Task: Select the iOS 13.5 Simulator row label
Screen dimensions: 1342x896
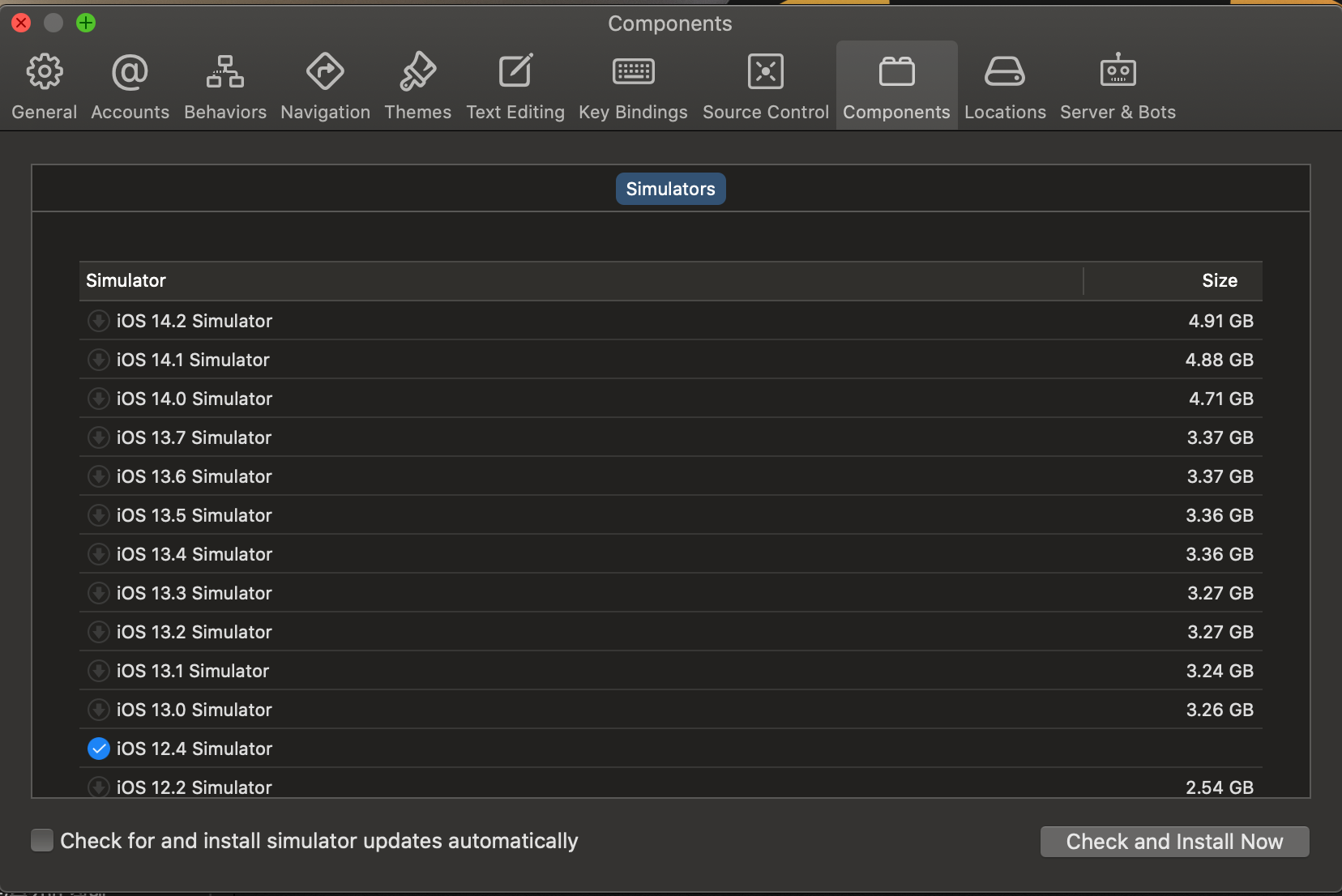Action: pos(194,515)
